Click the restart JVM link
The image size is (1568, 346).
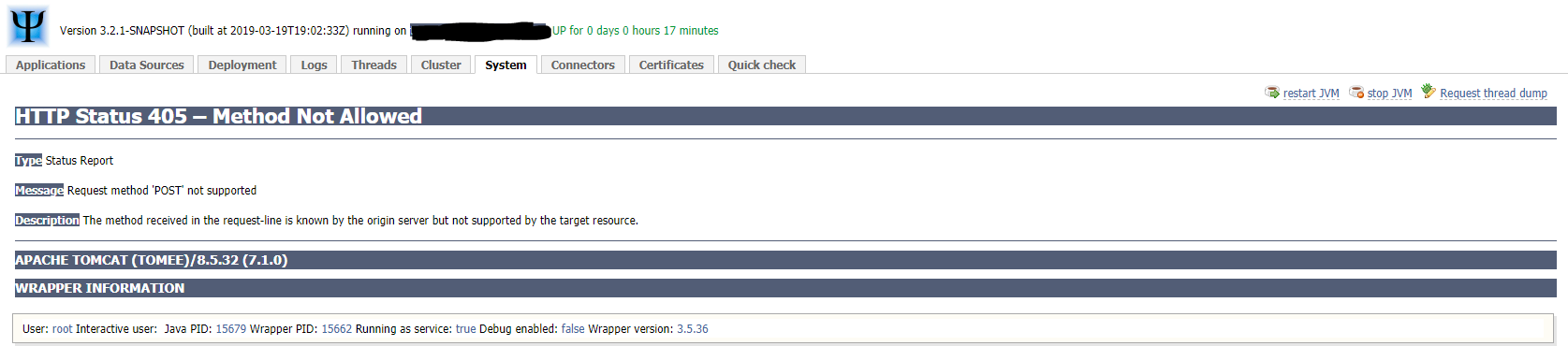(1311, 94)
